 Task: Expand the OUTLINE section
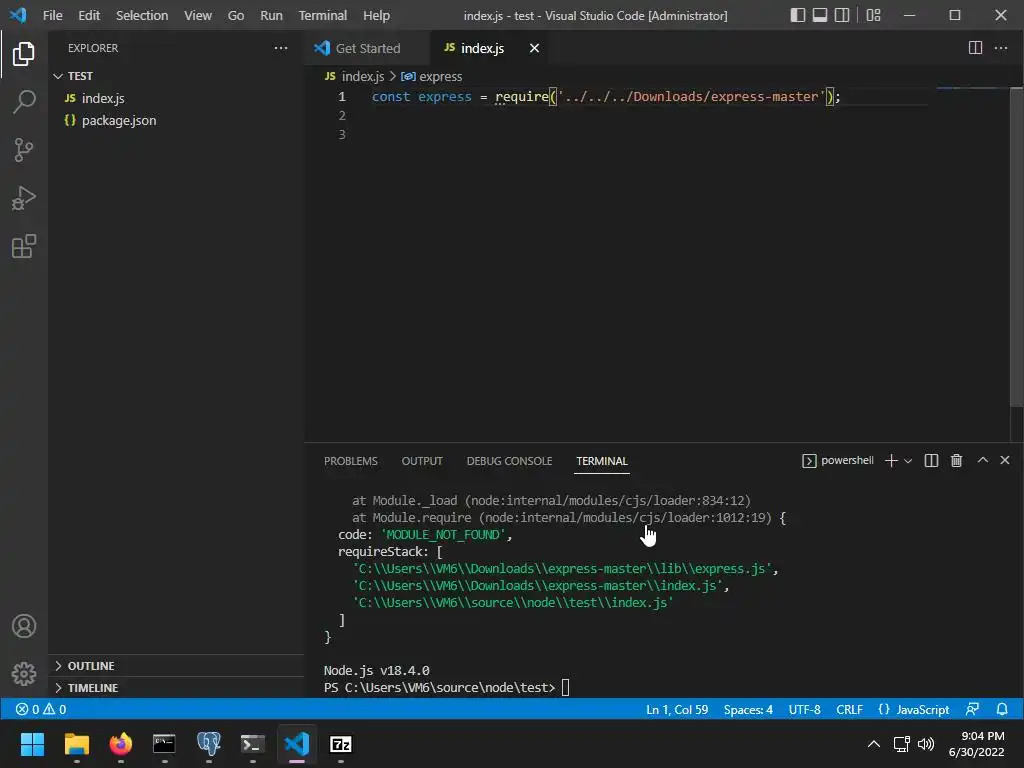[176, 665]
